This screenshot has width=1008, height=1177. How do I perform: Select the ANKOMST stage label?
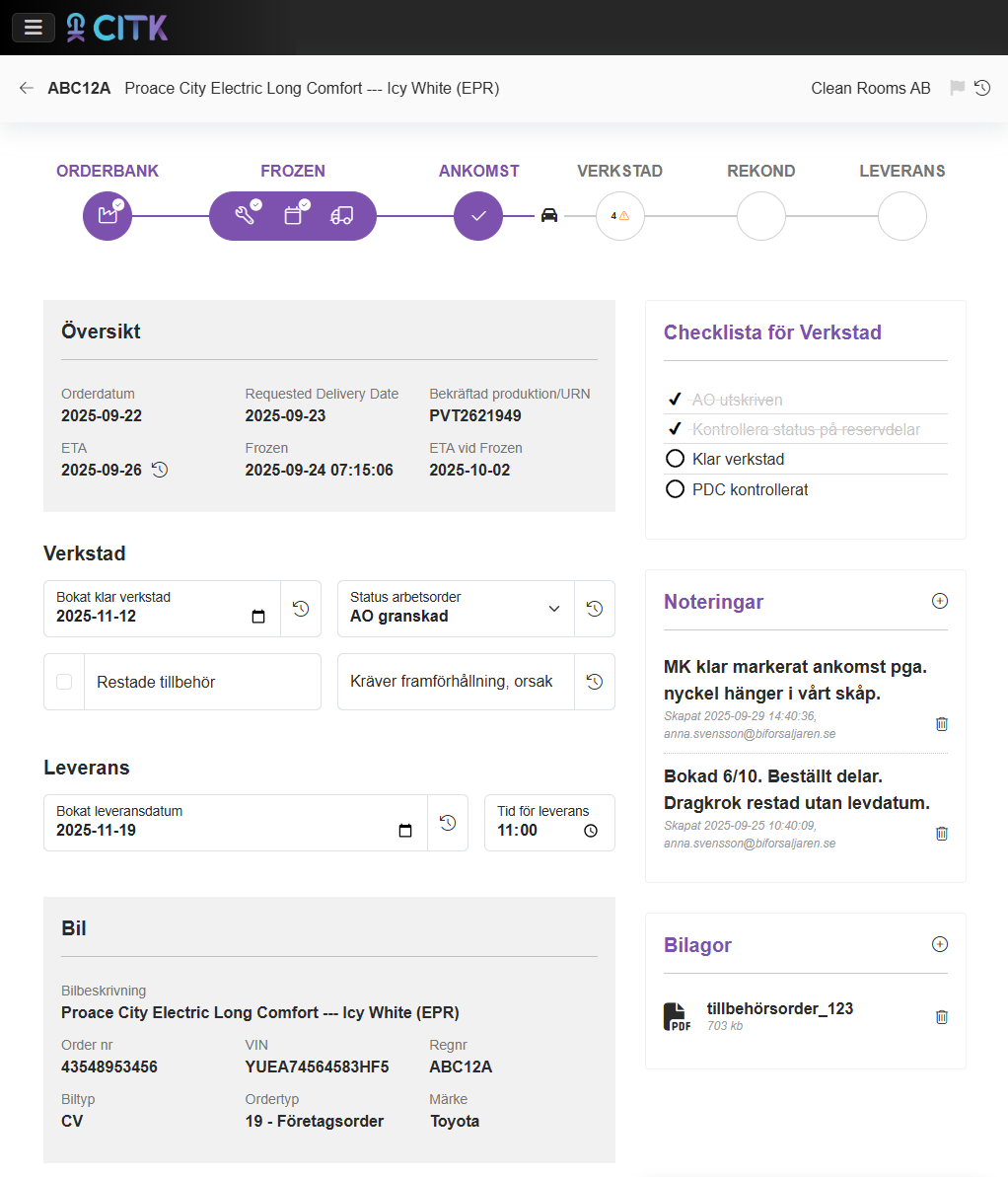[x=479, y=171]
